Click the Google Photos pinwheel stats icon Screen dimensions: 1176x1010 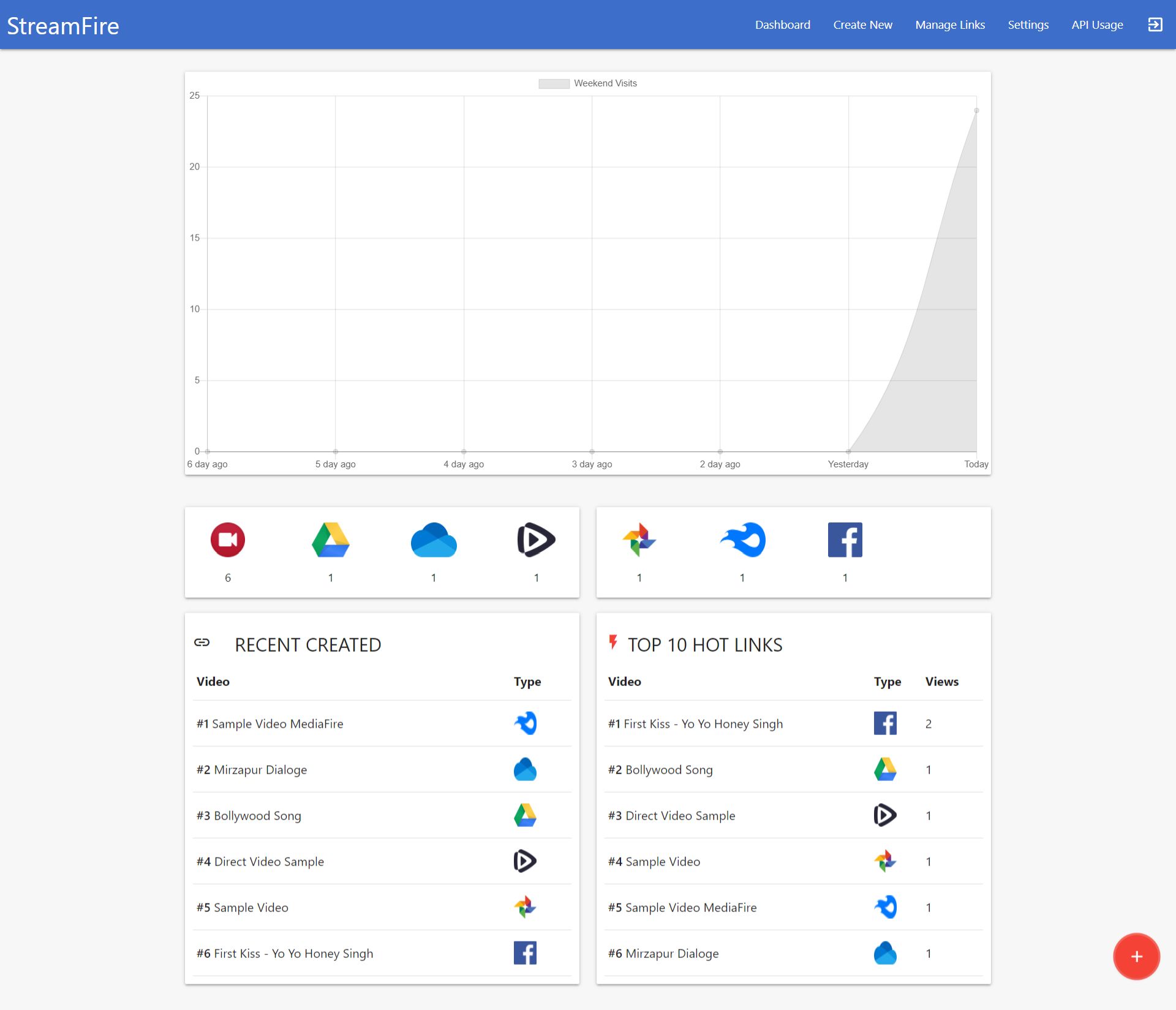coord(639,540)
